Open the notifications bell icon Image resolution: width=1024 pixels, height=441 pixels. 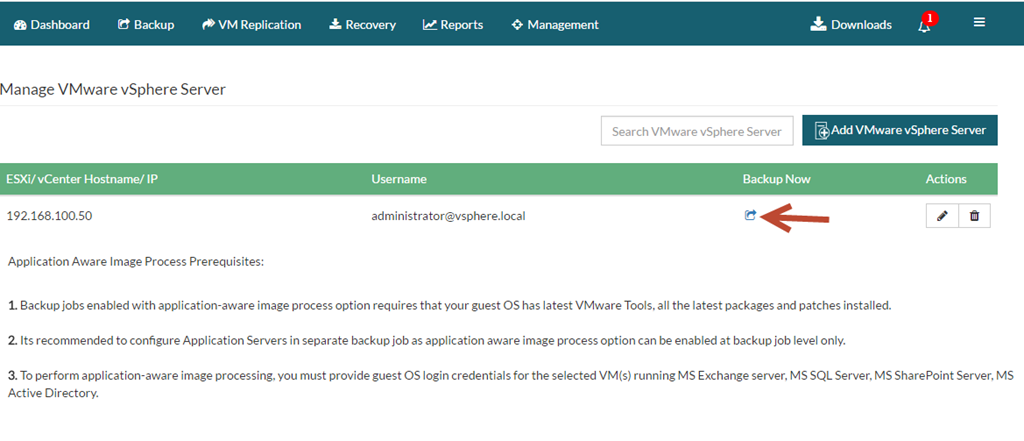(x=923, y=26)
